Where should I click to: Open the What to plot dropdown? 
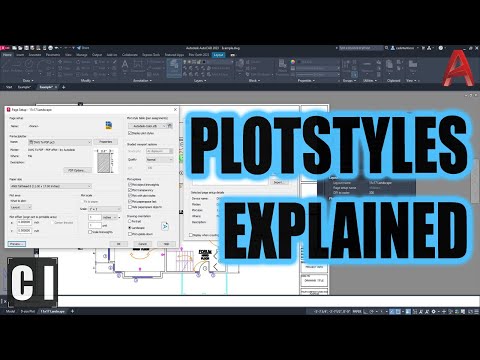coord(21,207)
